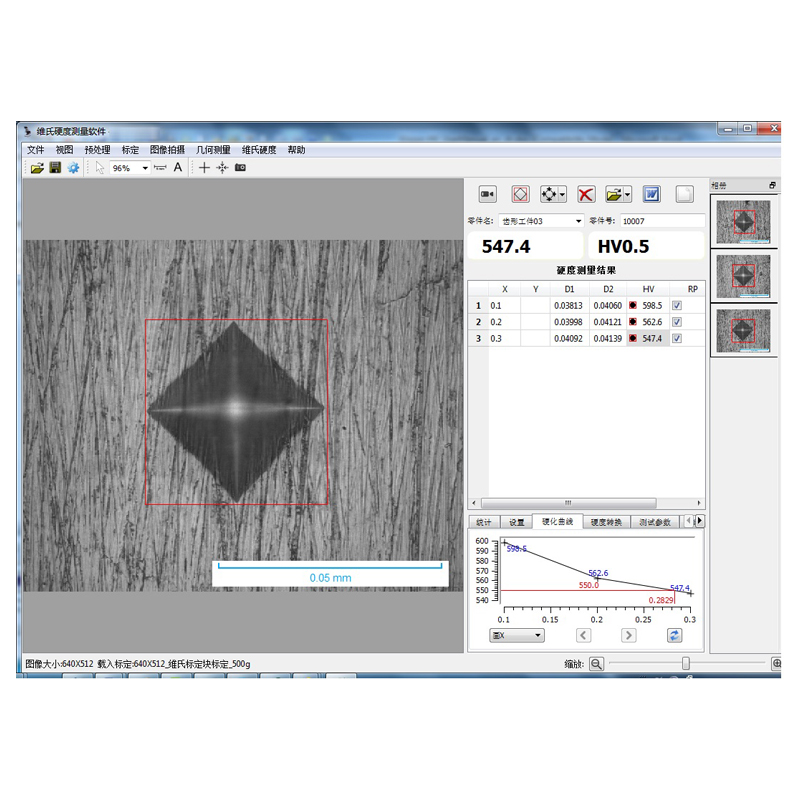Viewport: 800px width, 800px height.
Task: Choose the scale bar ruler tool
Action: coord(160,167)
